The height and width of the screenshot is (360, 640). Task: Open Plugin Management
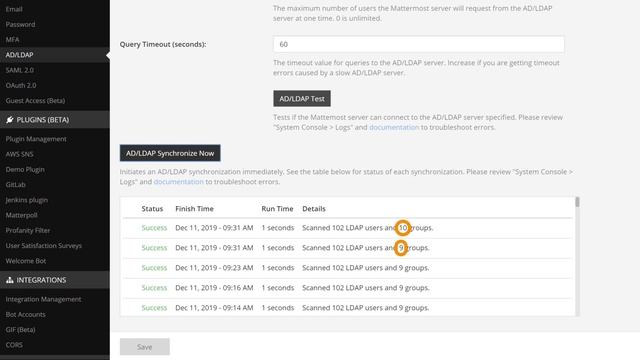coord(36,139)
